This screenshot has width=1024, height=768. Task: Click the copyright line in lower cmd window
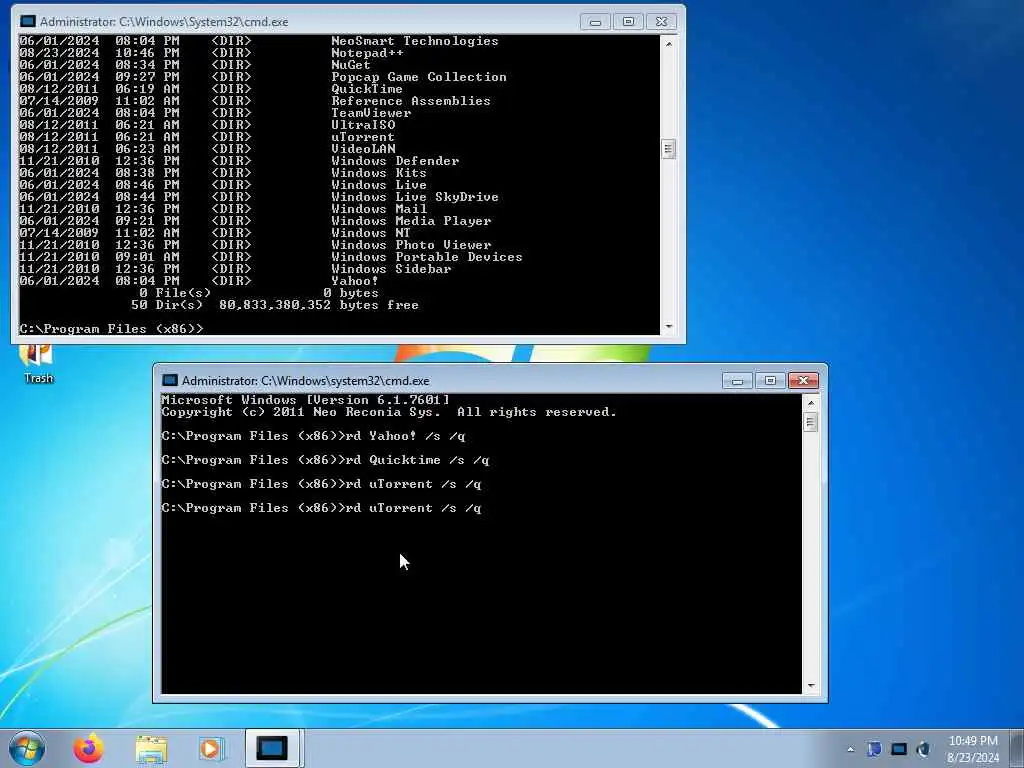[389, 412]
